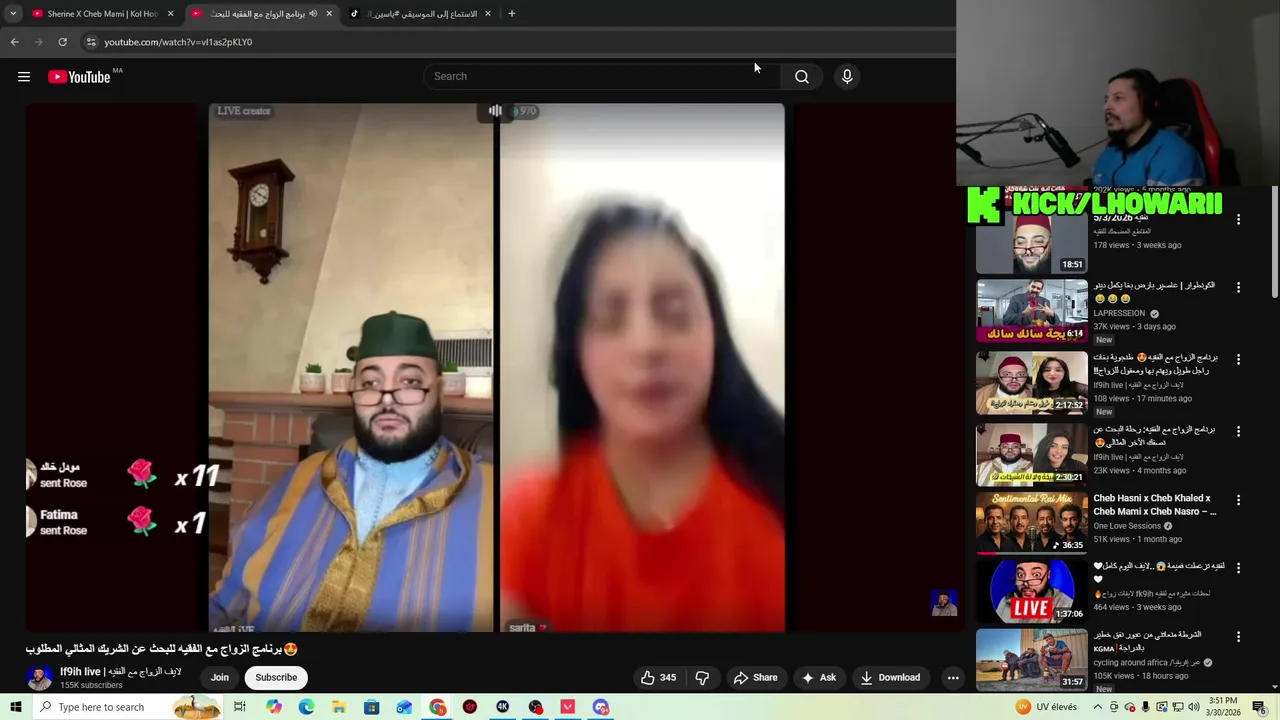Viewport: 1280px width, 720px height.
Task: Switch to Chrome on the taskbar
Action: [x=438, y=707]
